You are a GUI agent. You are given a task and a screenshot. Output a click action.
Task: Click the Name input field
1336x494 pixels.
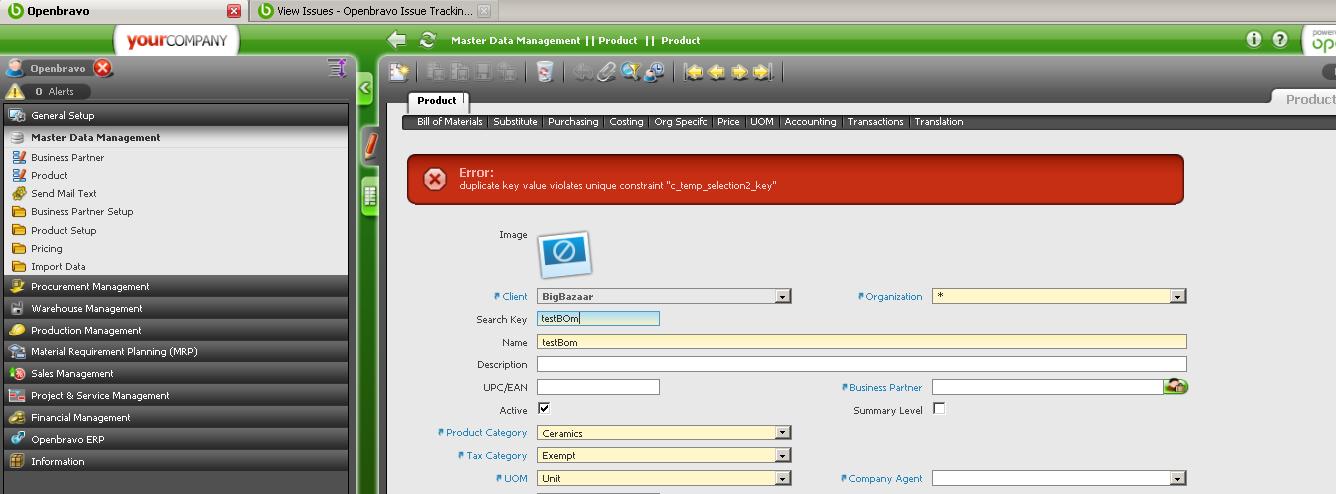862,342
